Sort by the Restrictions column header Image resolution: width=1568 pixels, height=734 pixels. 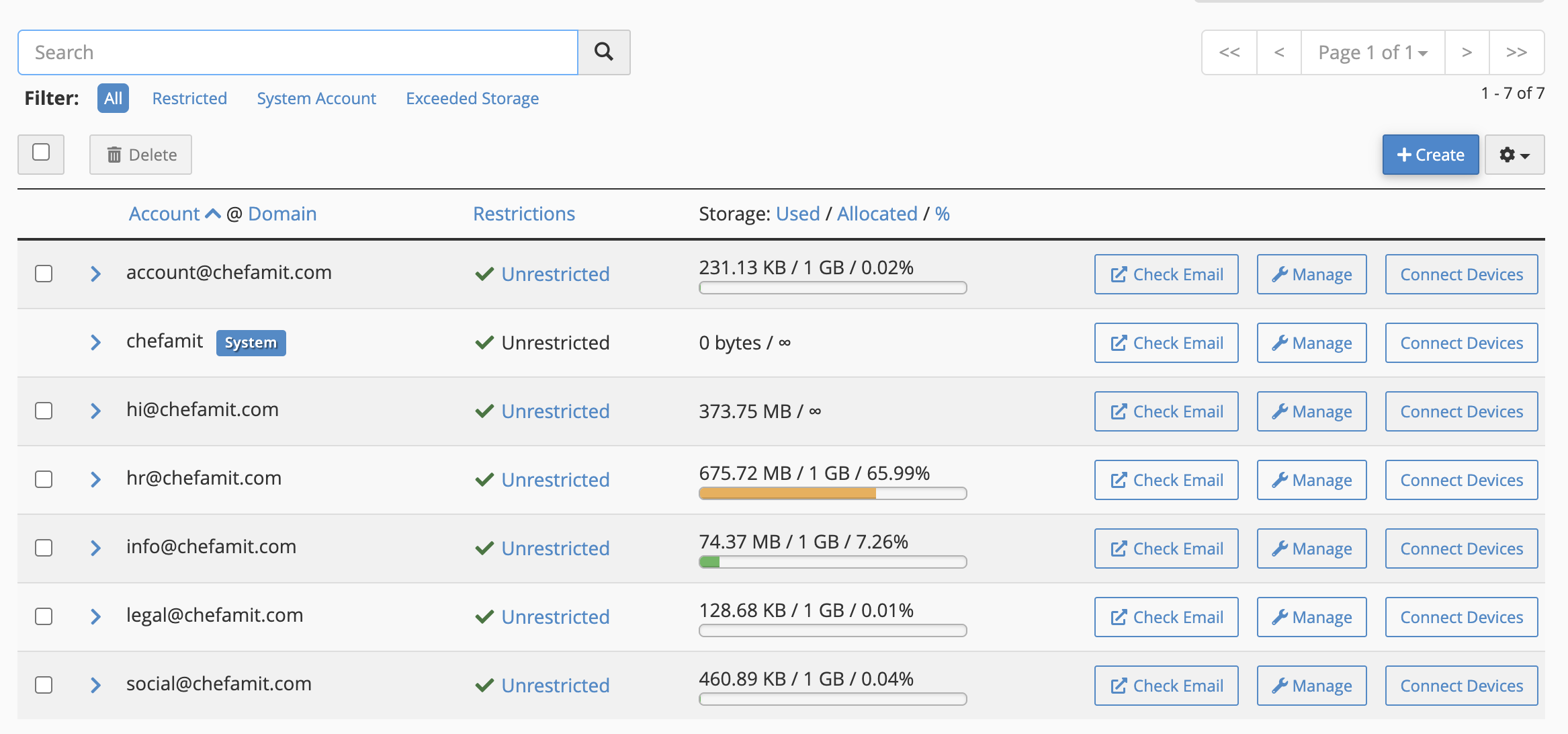[x=523, y=214]
